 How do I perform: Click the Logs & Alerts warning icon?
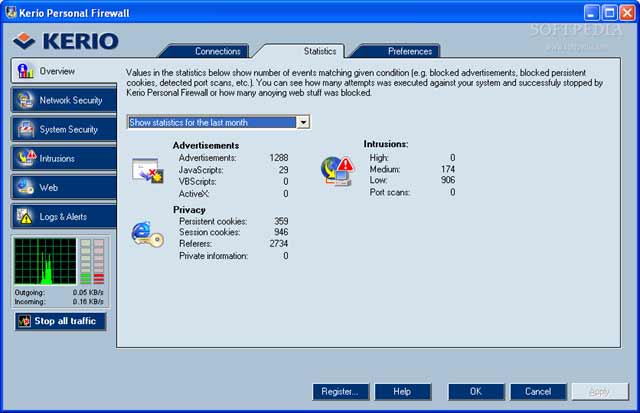pos(24,217)
